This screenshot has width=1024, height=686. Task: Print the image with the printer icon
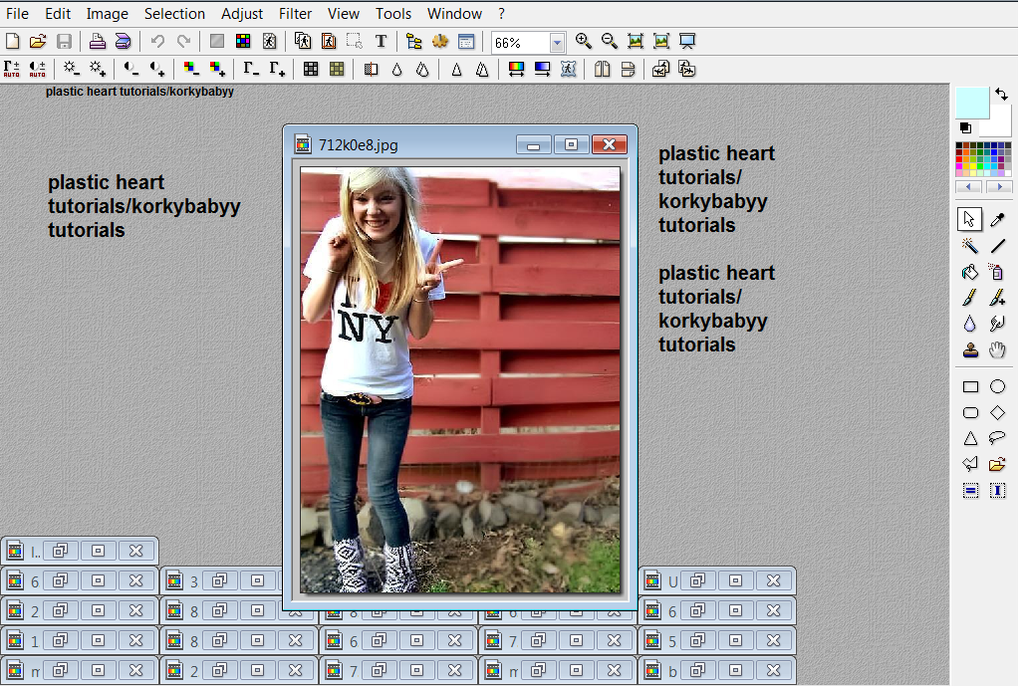tap(97, 41)
